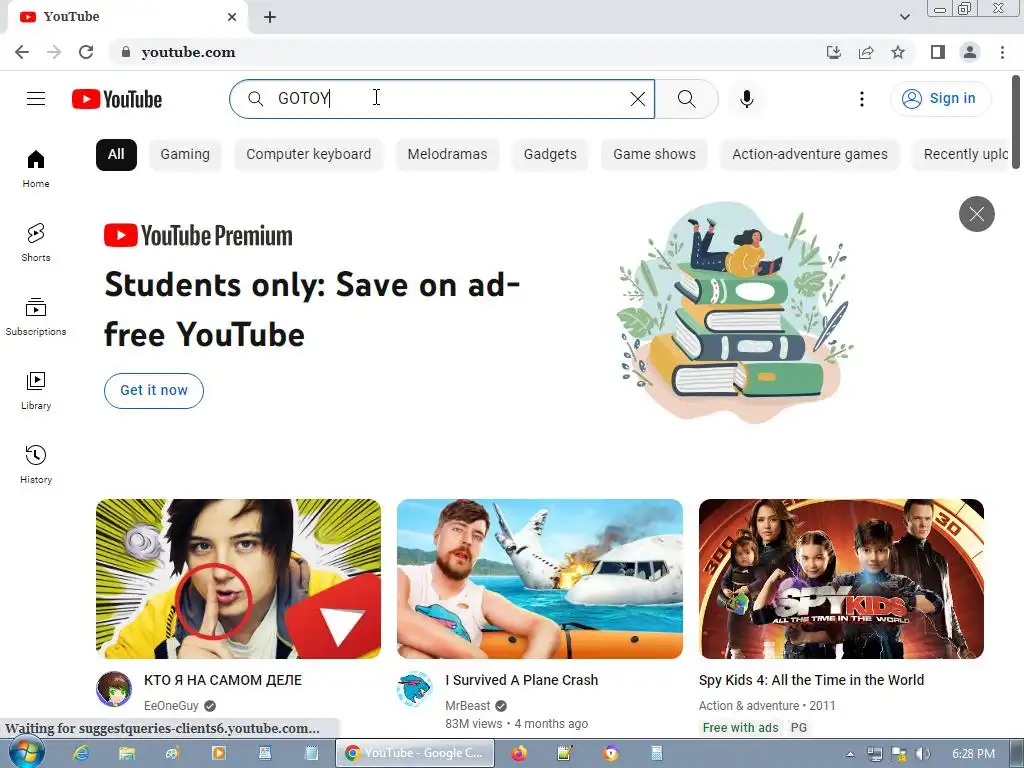Select the Game shows chip
This screenshot has height=768, width=1024.
point(654,155)
